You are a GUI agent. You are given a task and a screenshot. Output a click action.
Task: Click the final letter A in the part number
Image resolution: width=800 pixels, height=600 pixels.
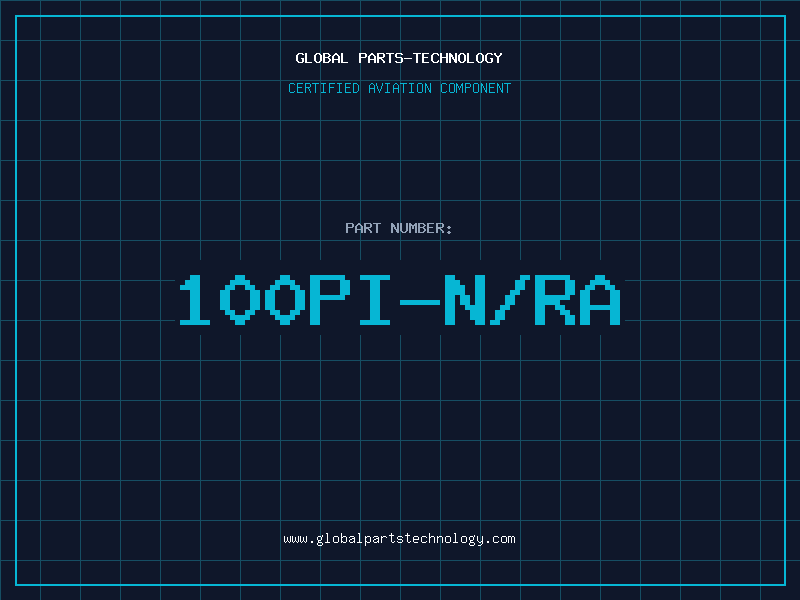(599, 301)
